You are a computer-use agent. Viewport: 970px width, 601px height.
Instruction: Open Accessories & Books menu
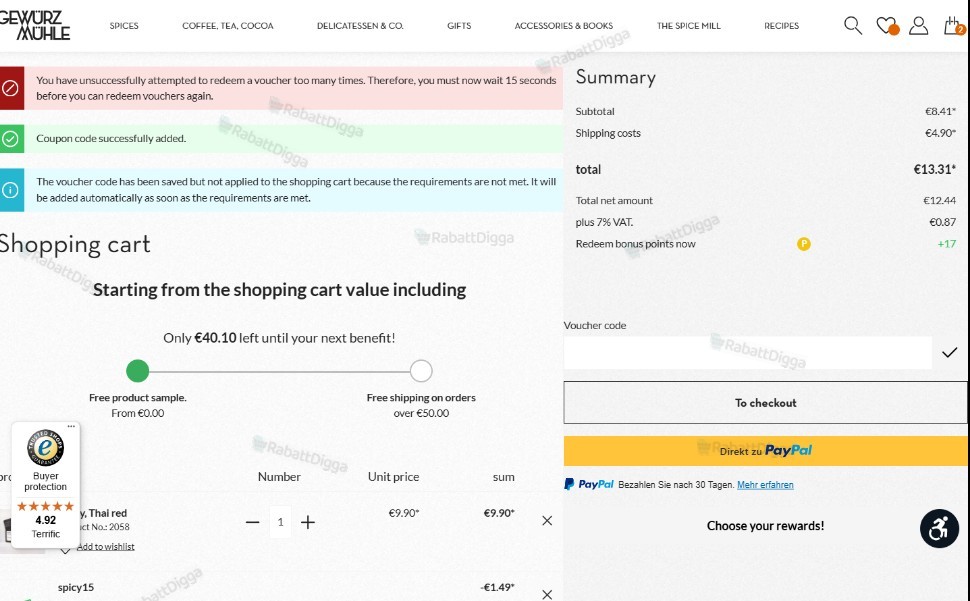coord(564,25)
